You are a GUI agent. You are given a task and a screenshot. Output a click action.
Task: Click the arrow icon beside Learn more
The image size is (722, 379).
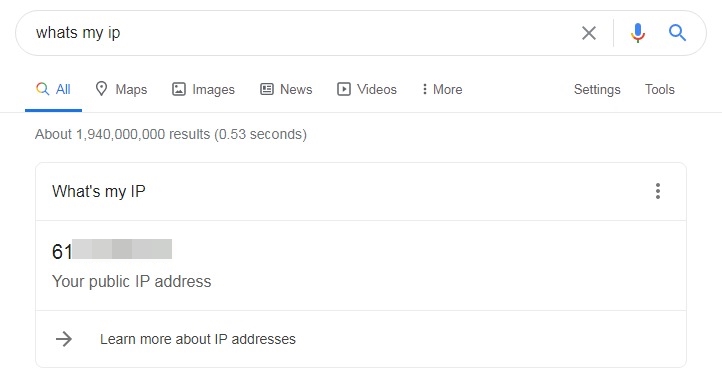pyautogui.click(x=64, y=339)
